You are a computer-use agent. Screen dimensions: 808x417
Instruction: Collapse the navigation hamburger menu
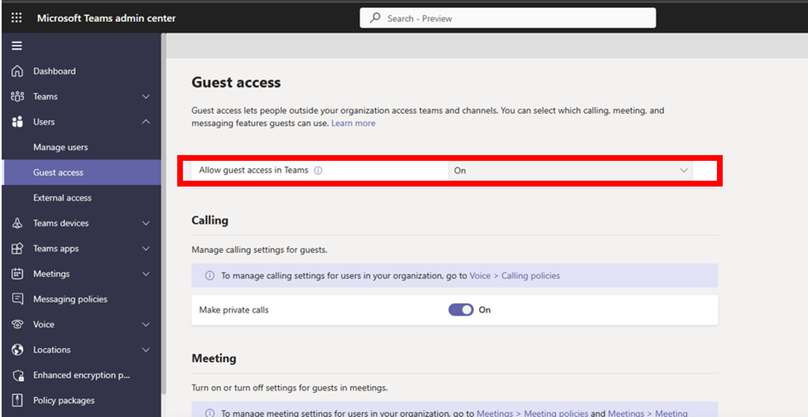[17, 46]
